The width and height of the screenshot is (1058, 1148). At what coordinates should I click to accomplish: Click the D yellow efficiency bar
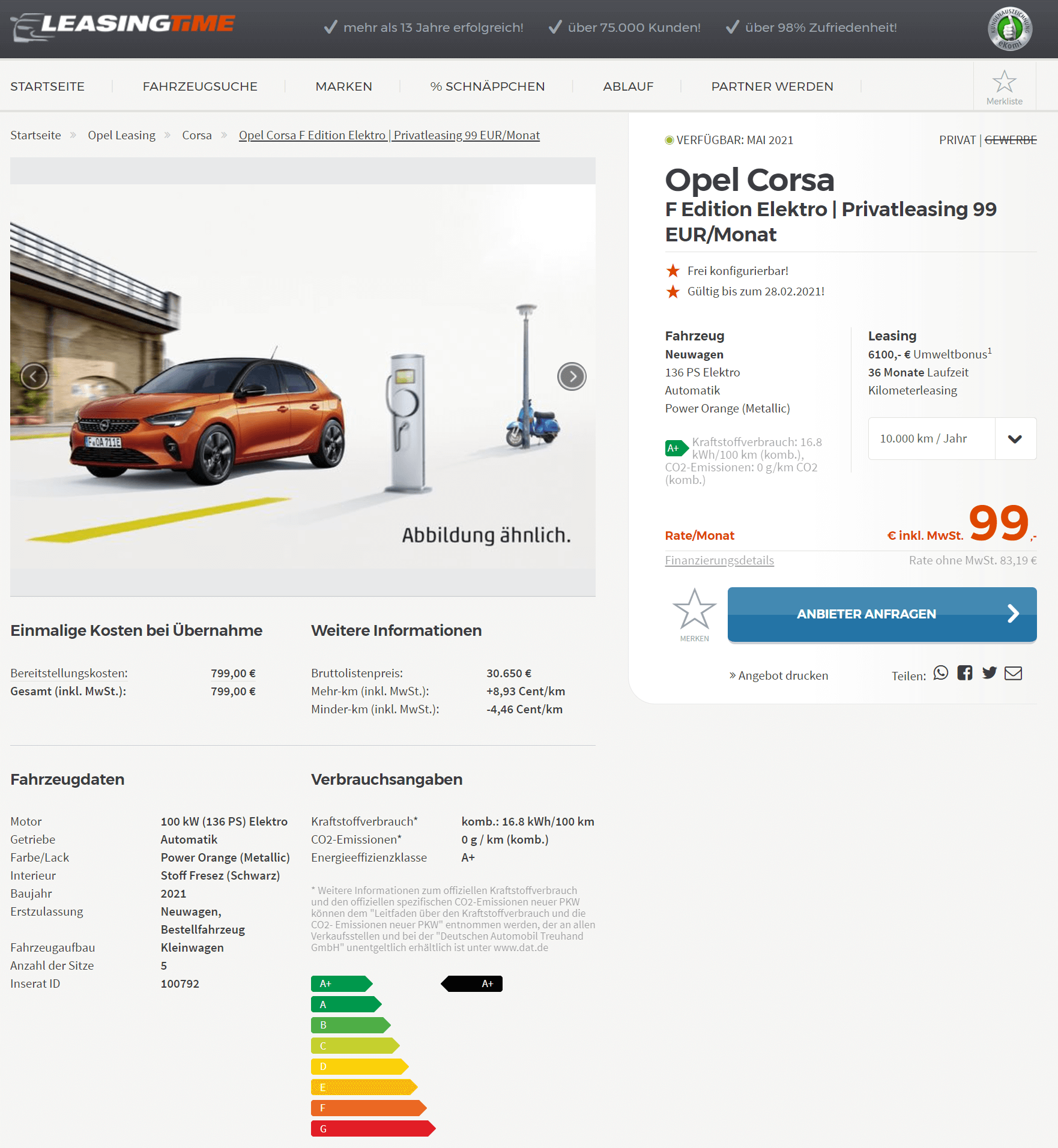tap(360, 1066)
